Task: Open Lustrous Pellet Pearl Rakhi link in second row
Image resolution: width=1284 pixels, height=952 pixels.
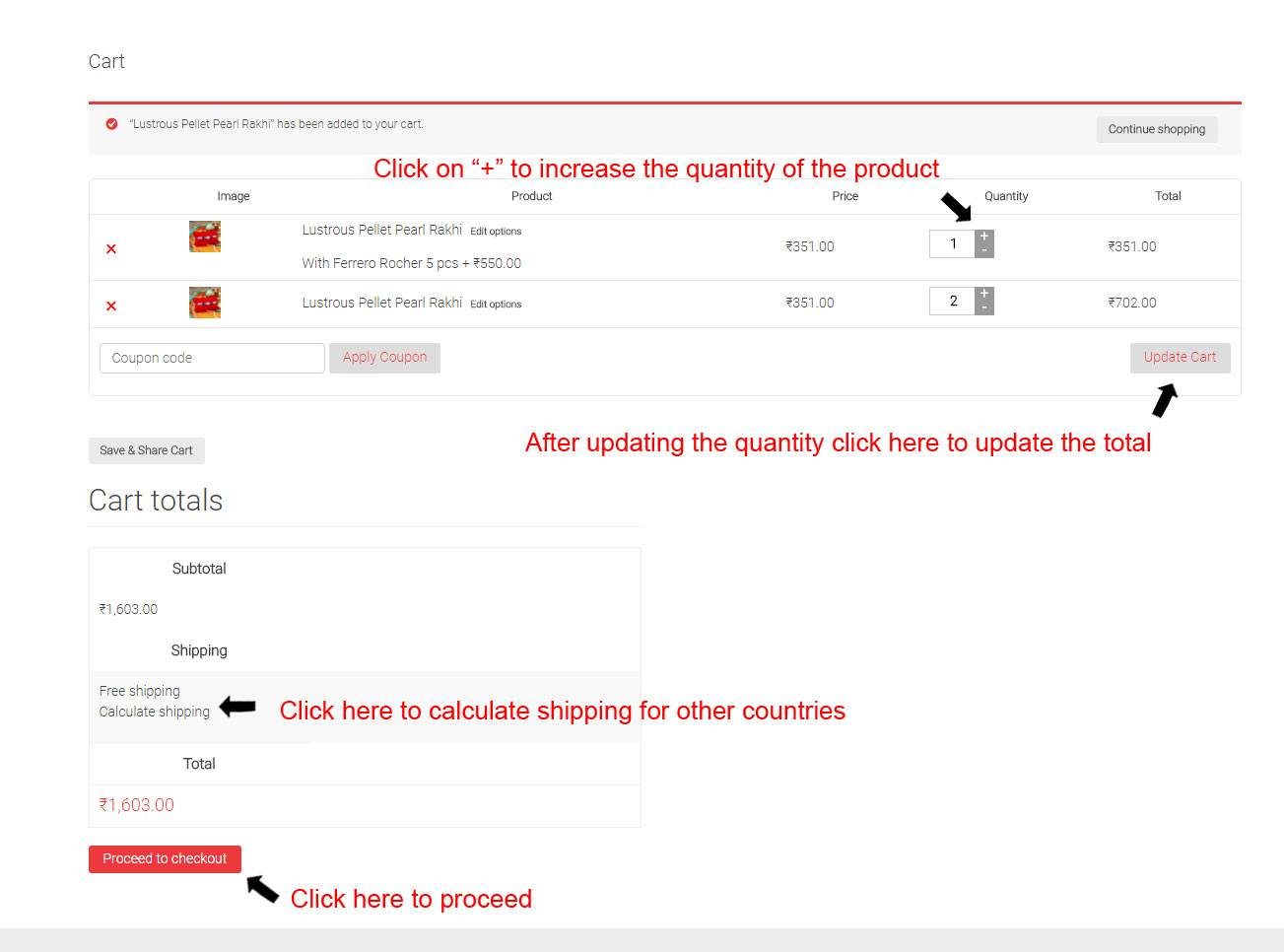Action: 381,303
